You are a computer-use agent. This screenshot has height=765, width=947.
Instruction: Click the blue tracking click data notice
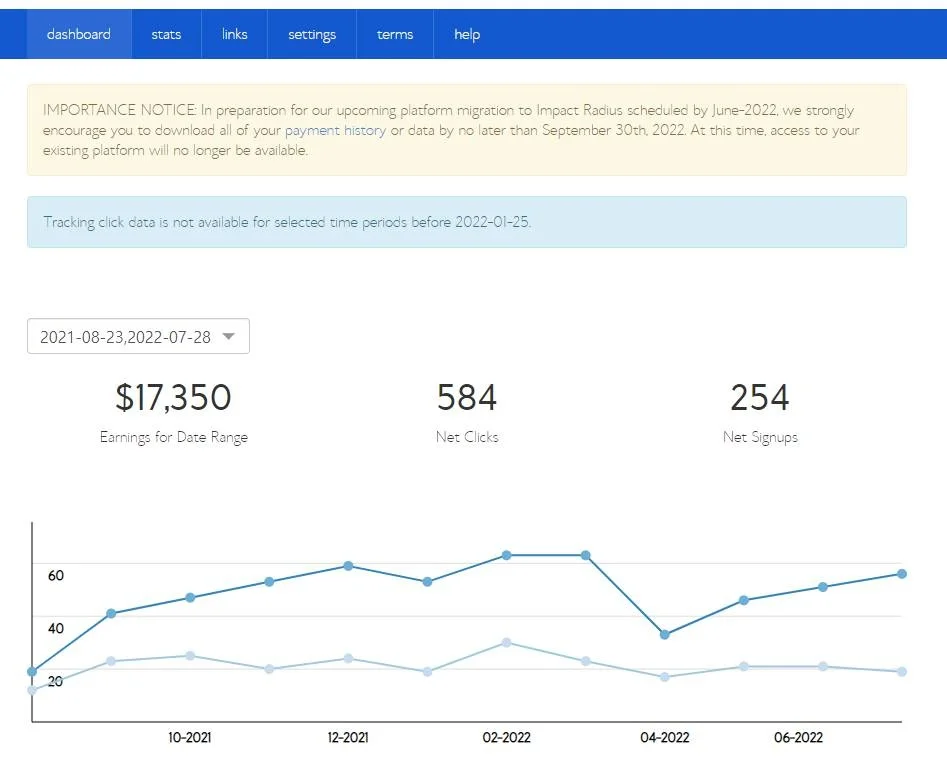[466, 222]
